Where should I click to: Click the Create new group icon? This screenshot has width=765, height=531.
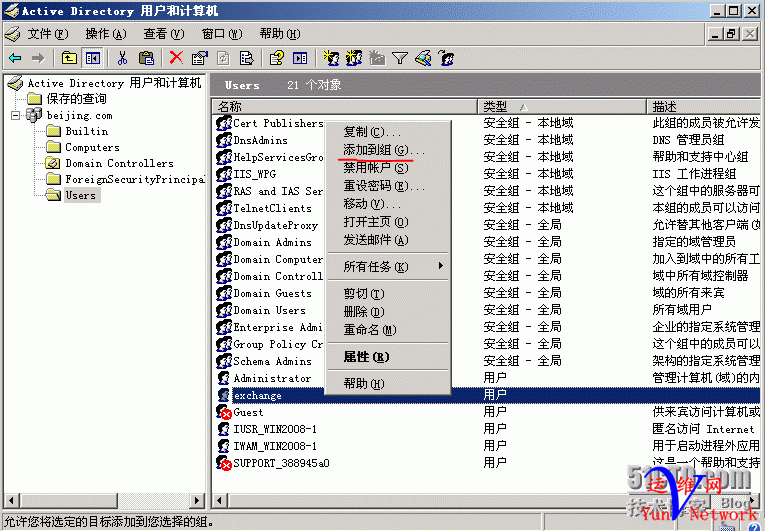click(354, 59)
